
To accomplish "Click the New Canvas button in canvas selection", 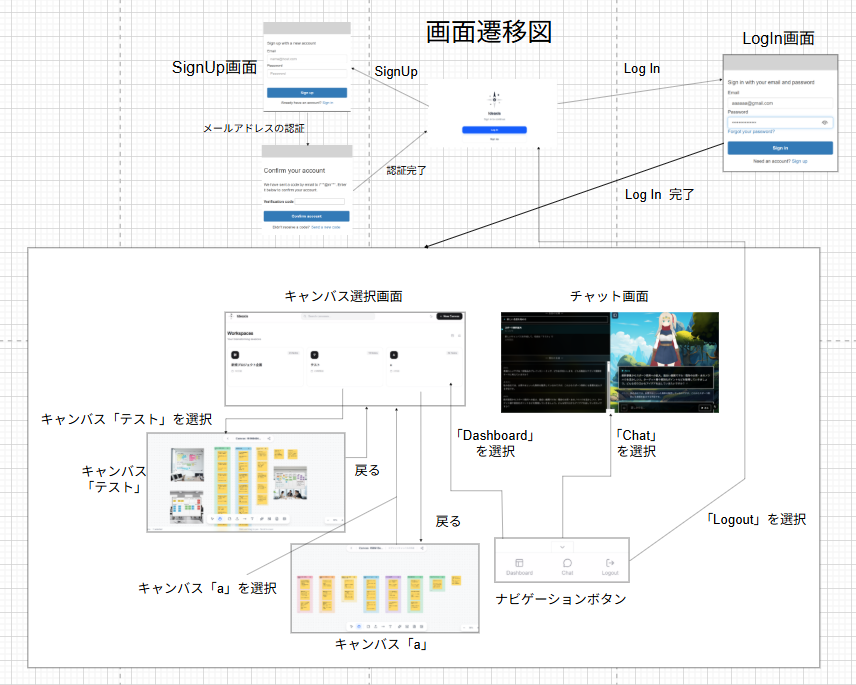I will [449, 316].
